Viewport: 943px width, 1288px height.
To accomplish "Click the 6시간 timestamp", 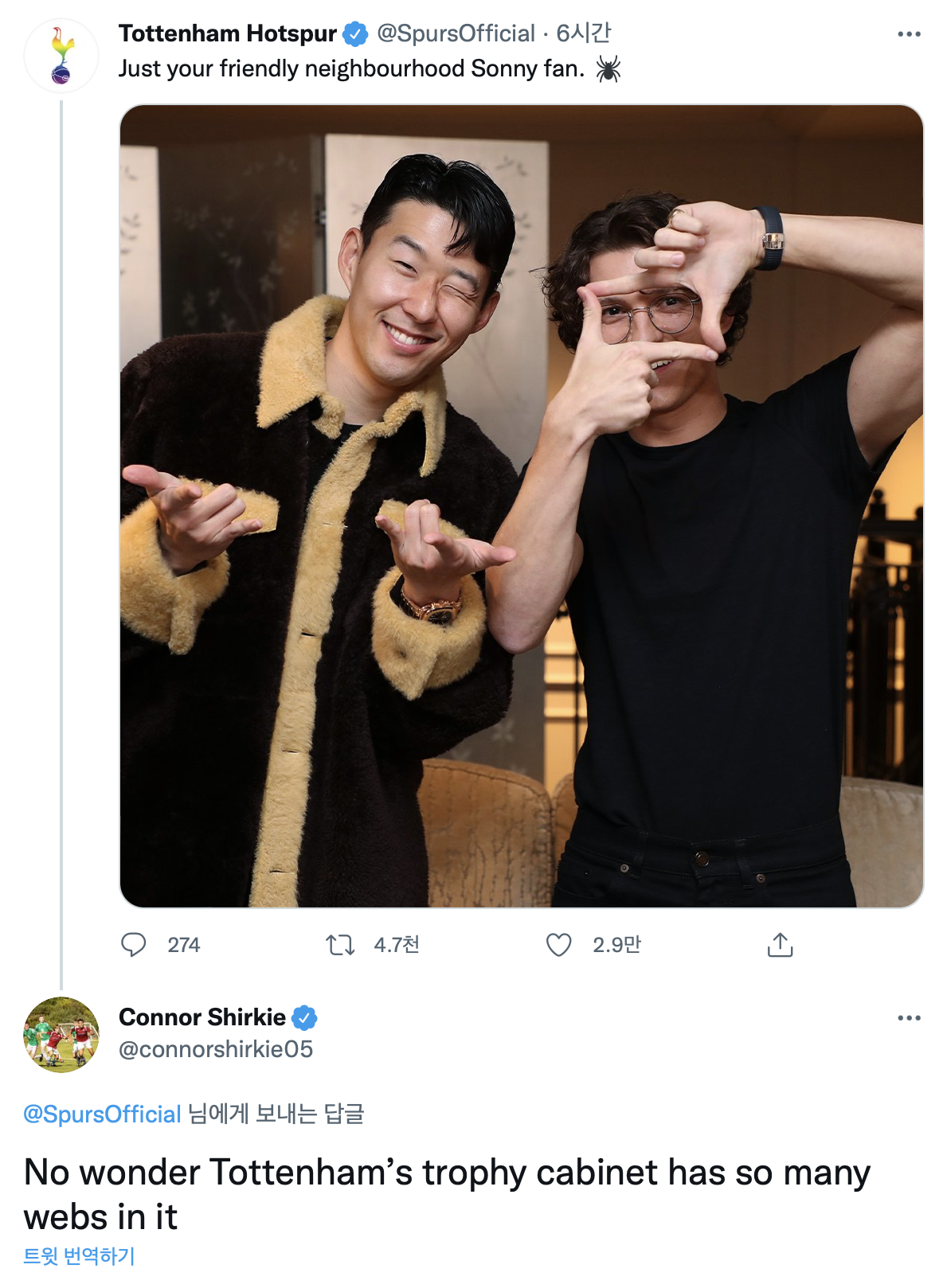I will pos(583,33).
